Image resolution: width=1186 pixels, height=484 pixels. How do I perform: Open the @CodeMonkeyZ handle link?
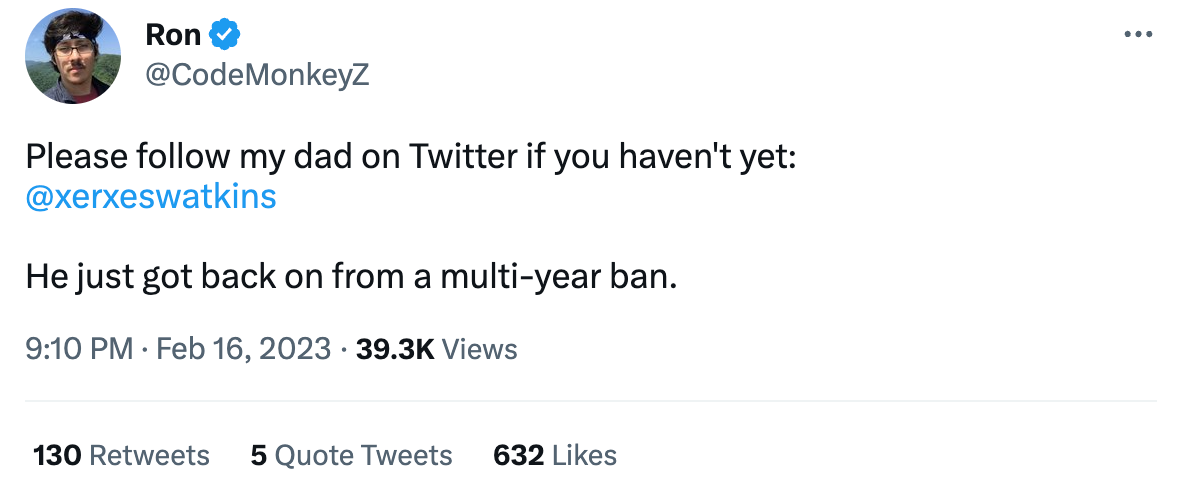coord(257,76)
